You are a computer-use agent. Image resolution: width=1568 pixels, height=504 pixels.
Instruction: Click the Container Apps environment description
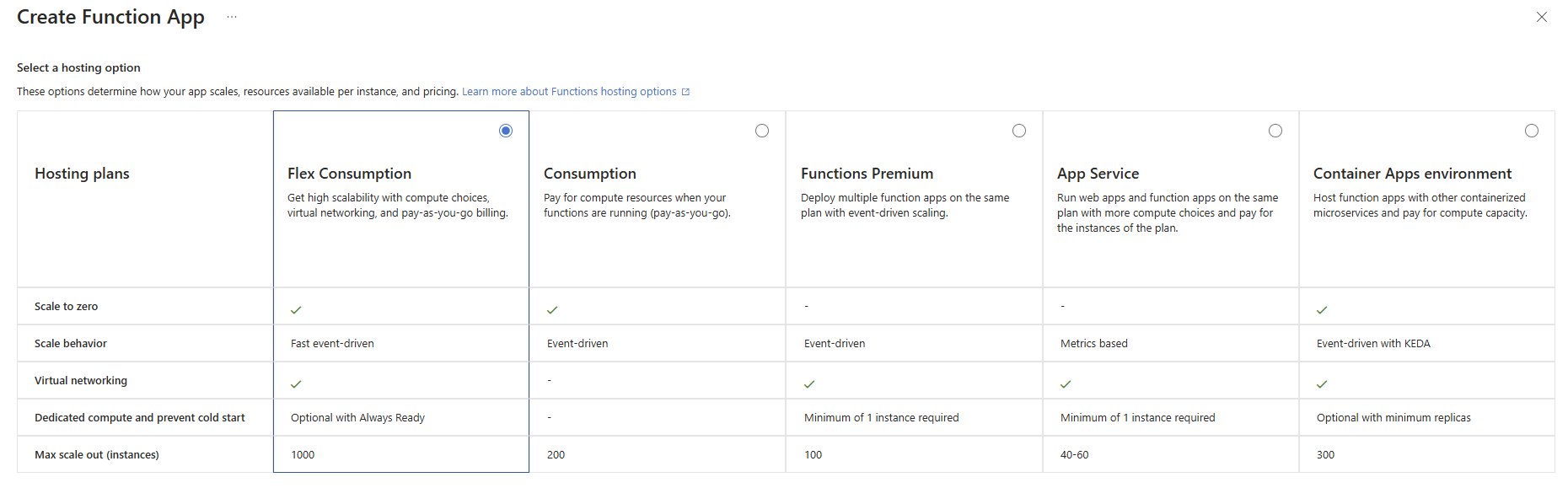(x=1420, y=206)
